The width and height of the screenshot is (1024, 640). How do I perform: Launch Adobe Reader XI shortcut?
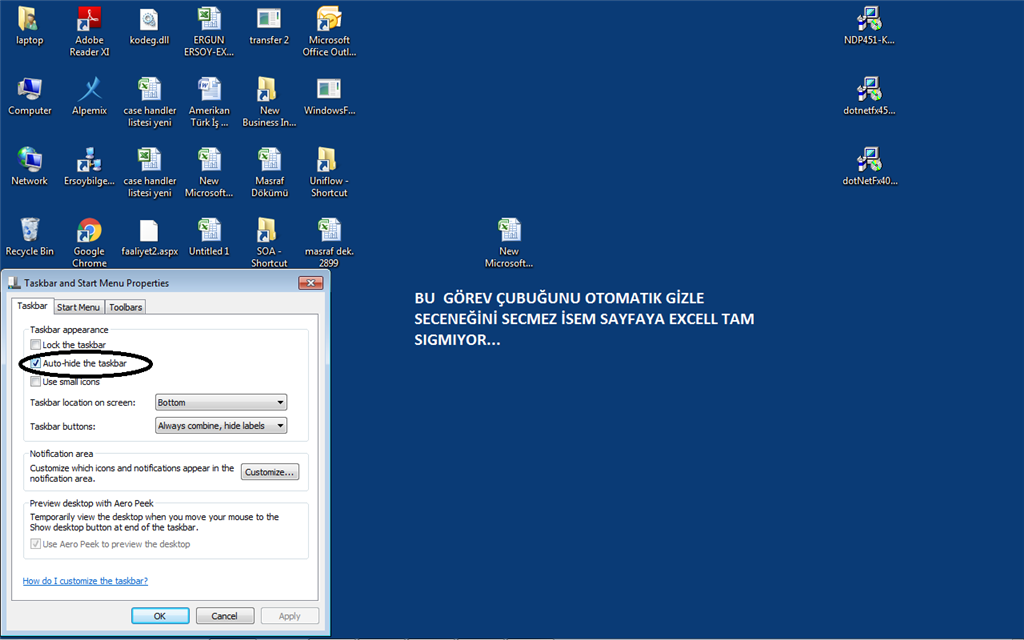click(89, 20)
